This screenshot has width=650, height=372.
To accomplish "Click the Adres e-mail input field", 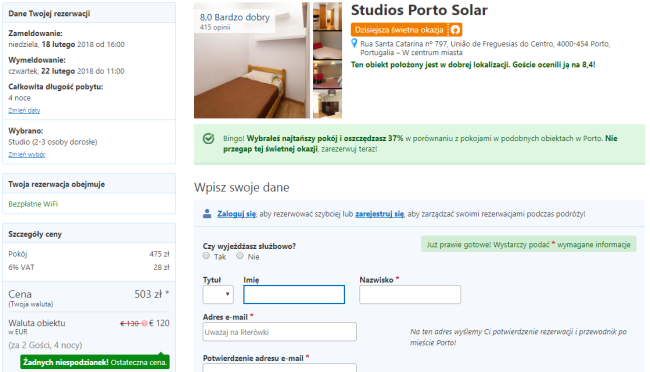I will pos(279,332).
